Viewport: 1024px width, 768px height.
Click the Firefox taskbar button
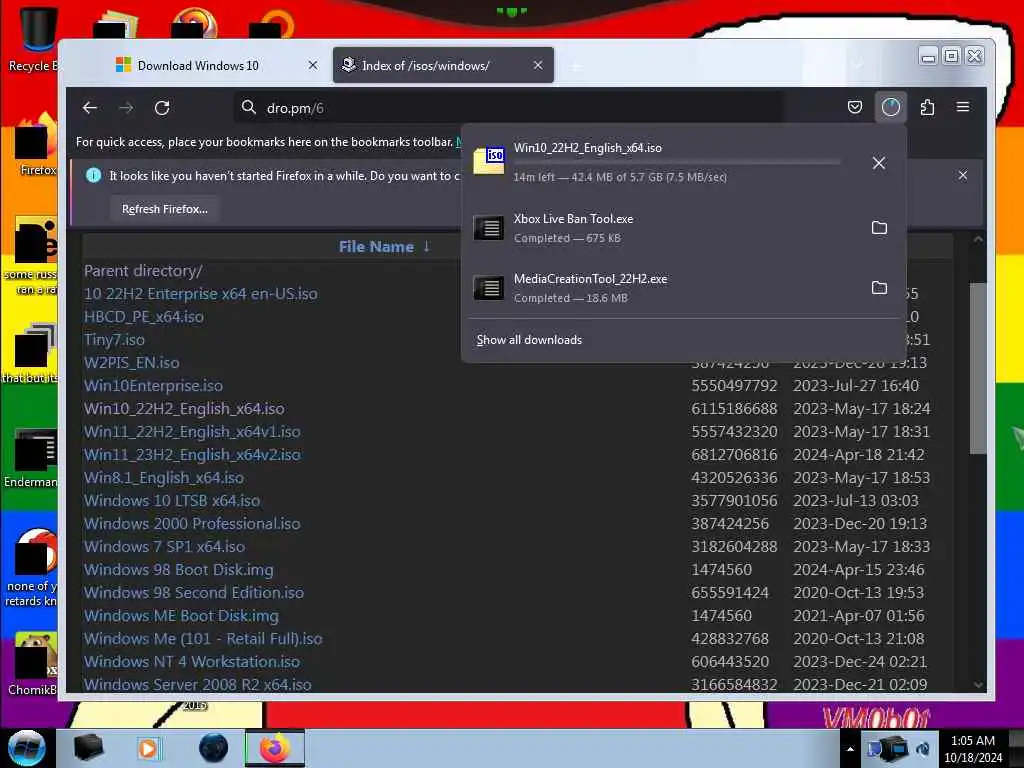pyautogui.click(x=274, y=748)
